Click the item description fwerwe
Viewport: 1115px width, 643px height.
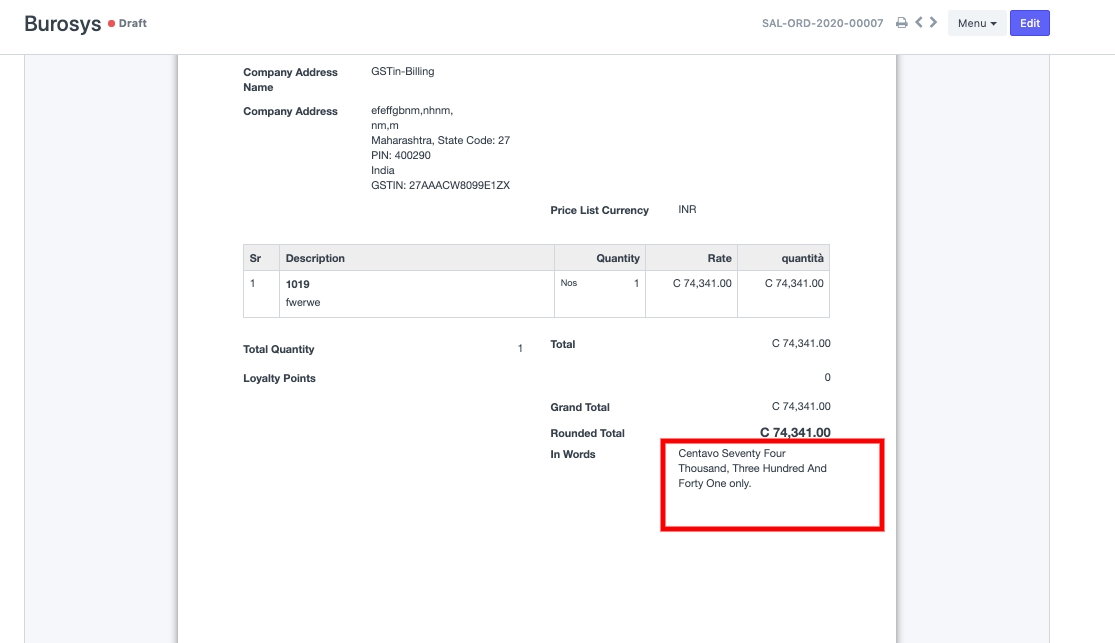point(303,302)
